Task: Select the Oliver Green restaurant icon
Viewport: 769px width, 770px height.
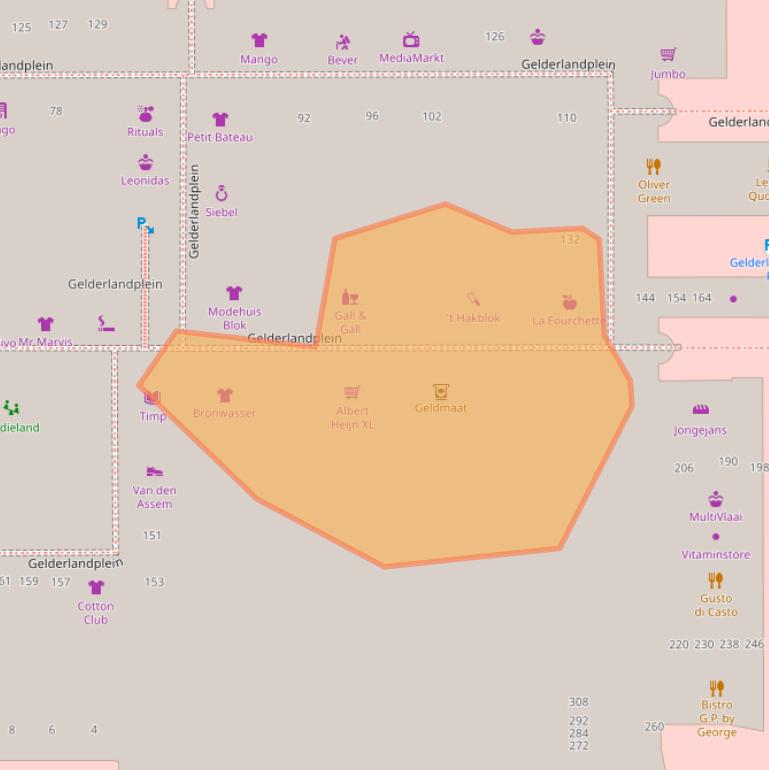Action: click(x=654, y=166)
